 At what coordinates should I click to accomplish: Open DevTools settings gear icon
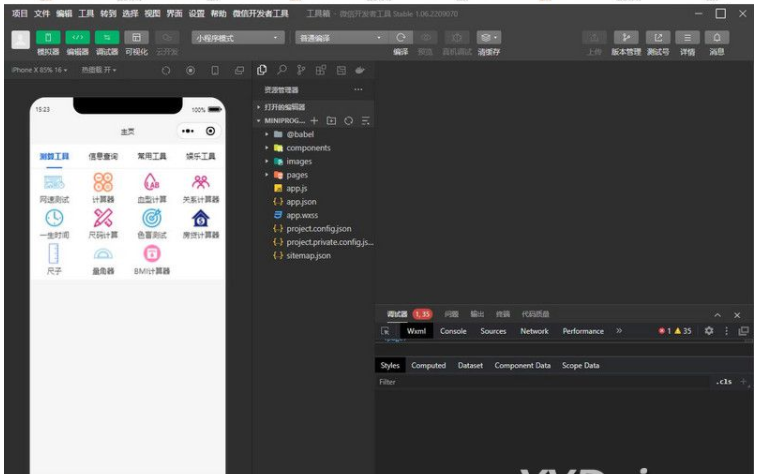click(x=709, y=331)
